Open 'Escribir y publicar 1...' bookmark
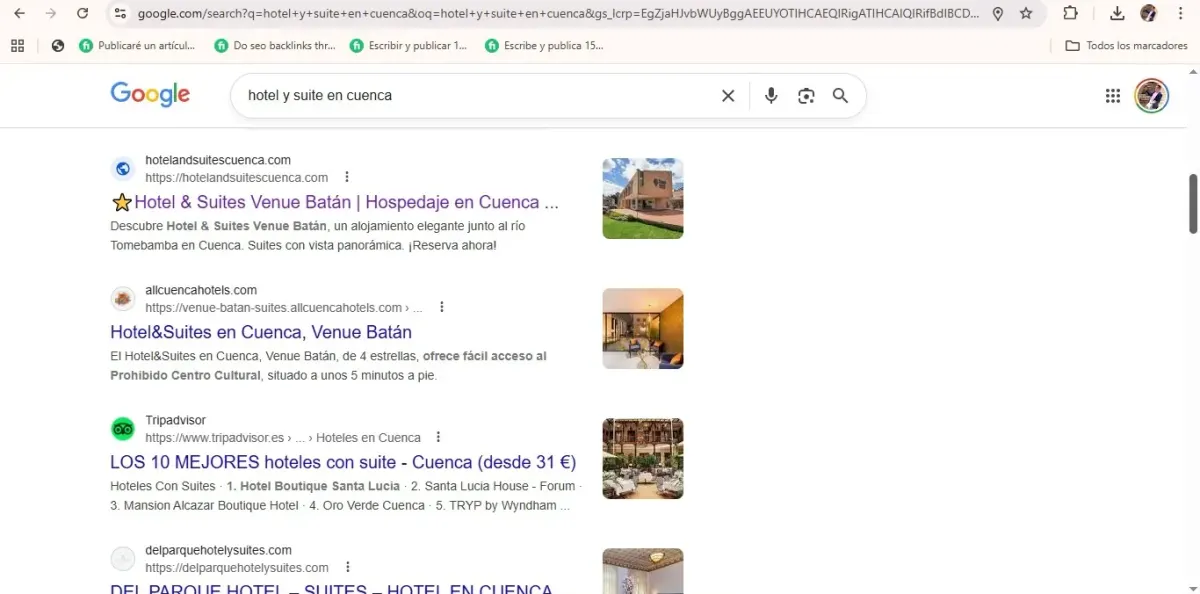Screen dimensions: 1200x594 tap(408, 46)
